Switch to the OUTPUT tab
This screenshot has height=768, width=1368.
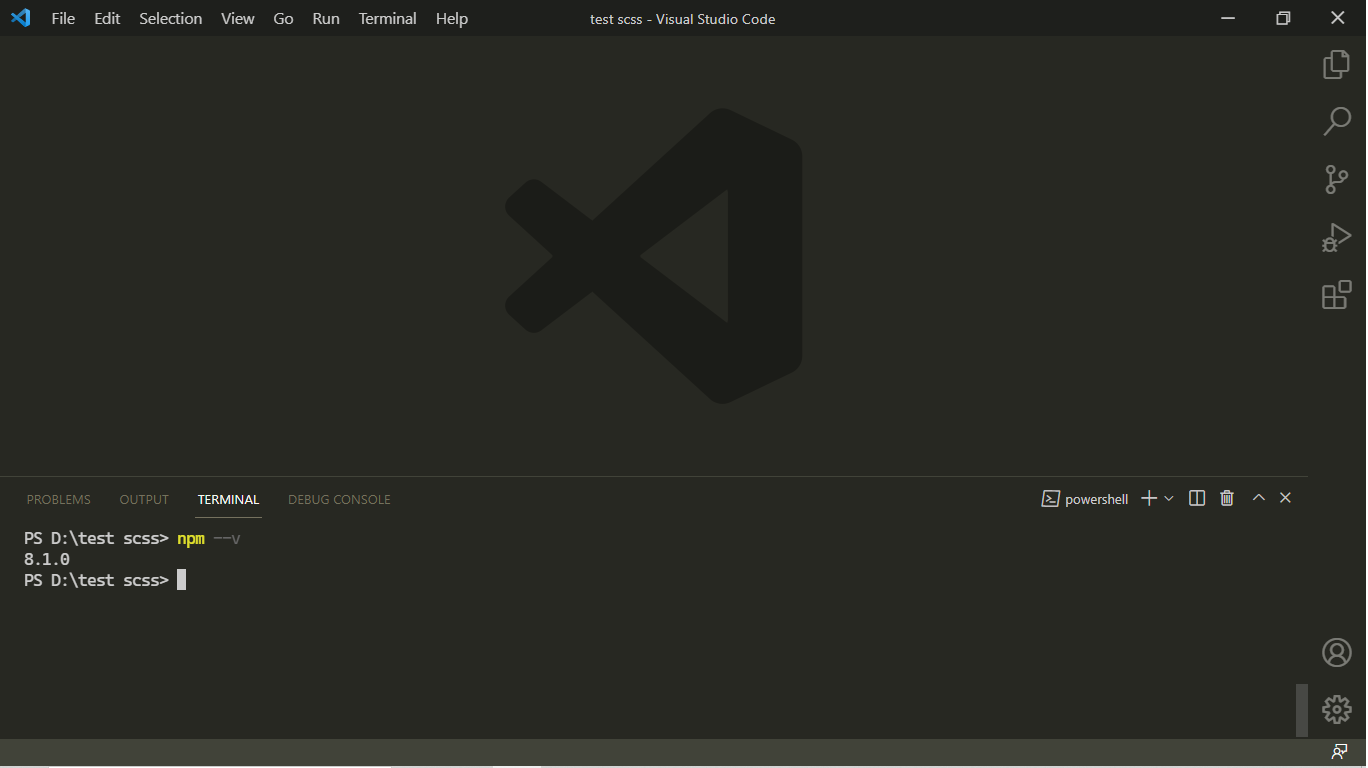[x=144, y=499]
